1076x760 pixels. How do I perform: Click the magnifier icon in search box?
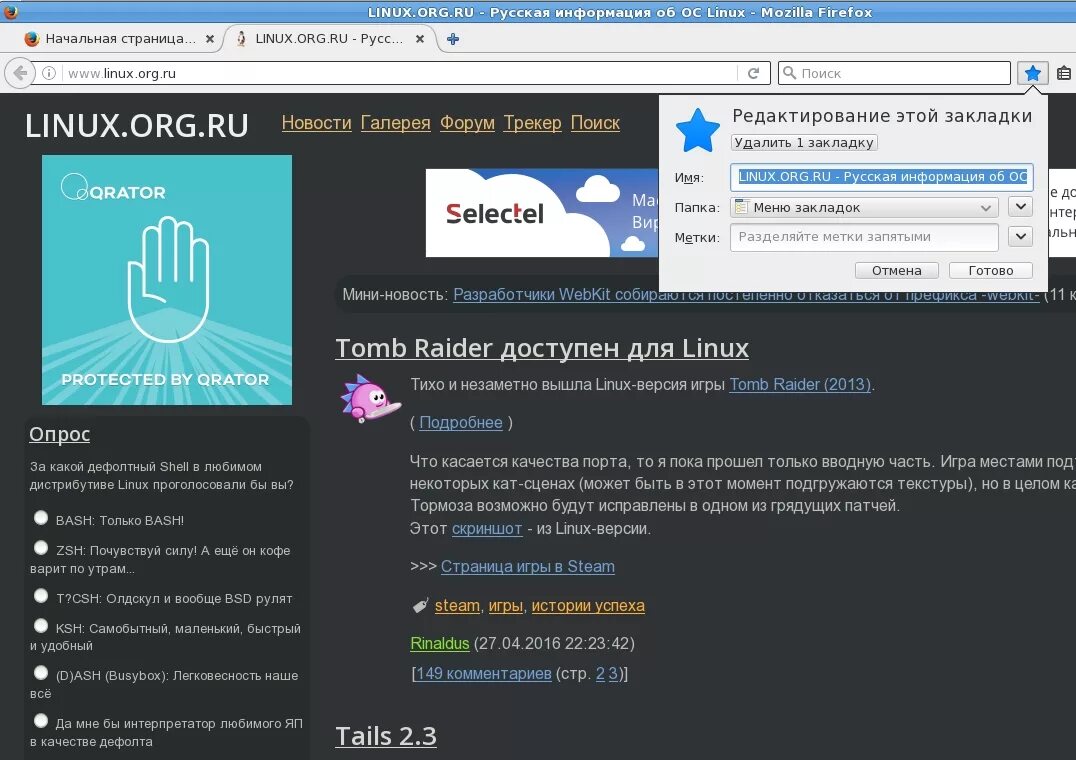(789, 73)
